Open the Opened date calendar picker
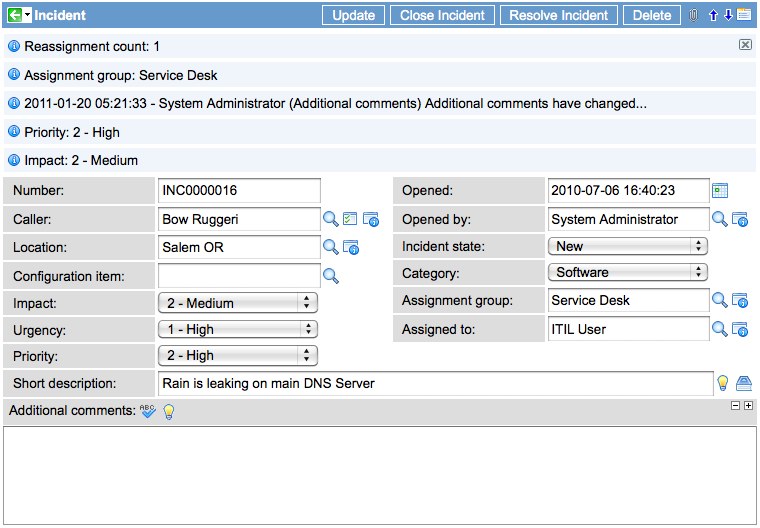The height and width of the screenshot is (528, 760). [x=719, y=190]
